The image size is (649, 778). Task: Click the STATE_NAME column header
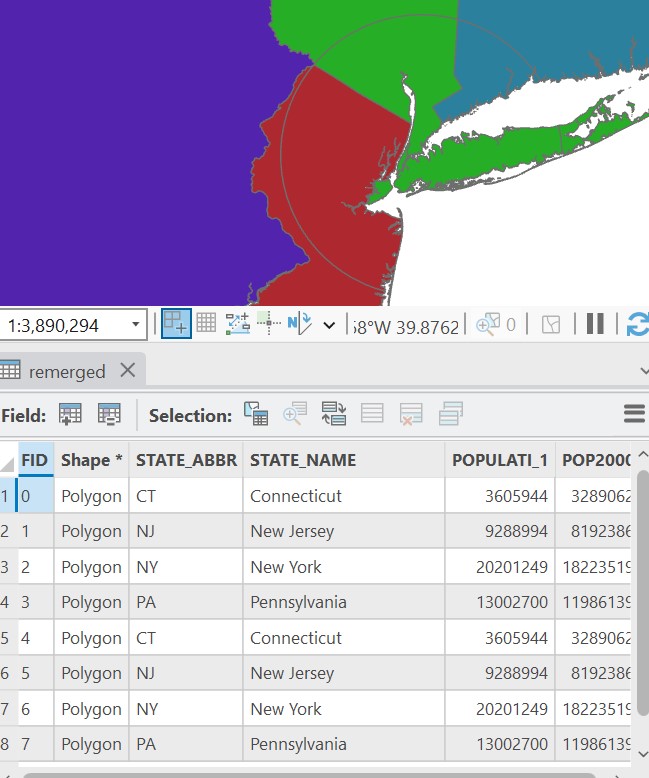(x=303, y=460)
